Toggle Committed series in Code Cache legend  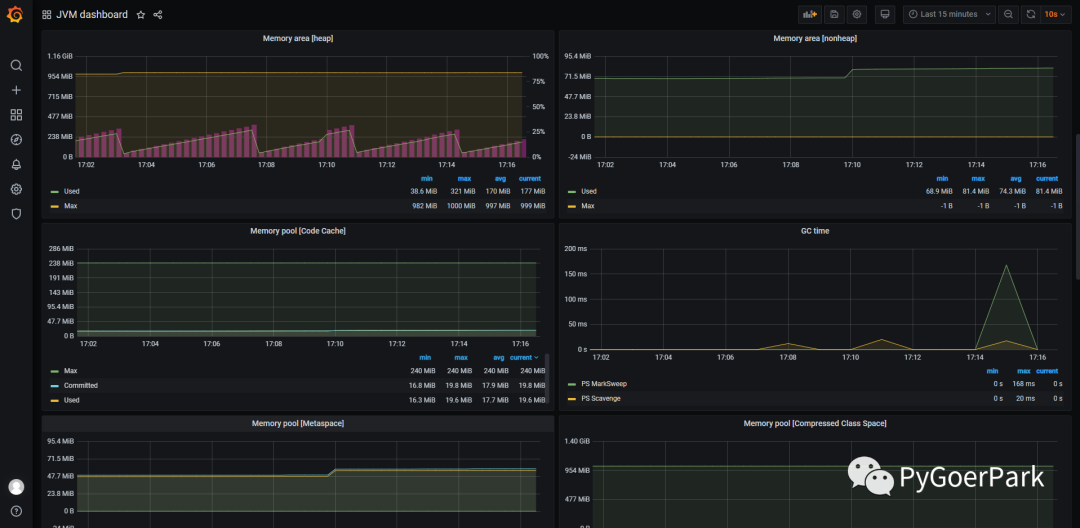pos(80,385)
